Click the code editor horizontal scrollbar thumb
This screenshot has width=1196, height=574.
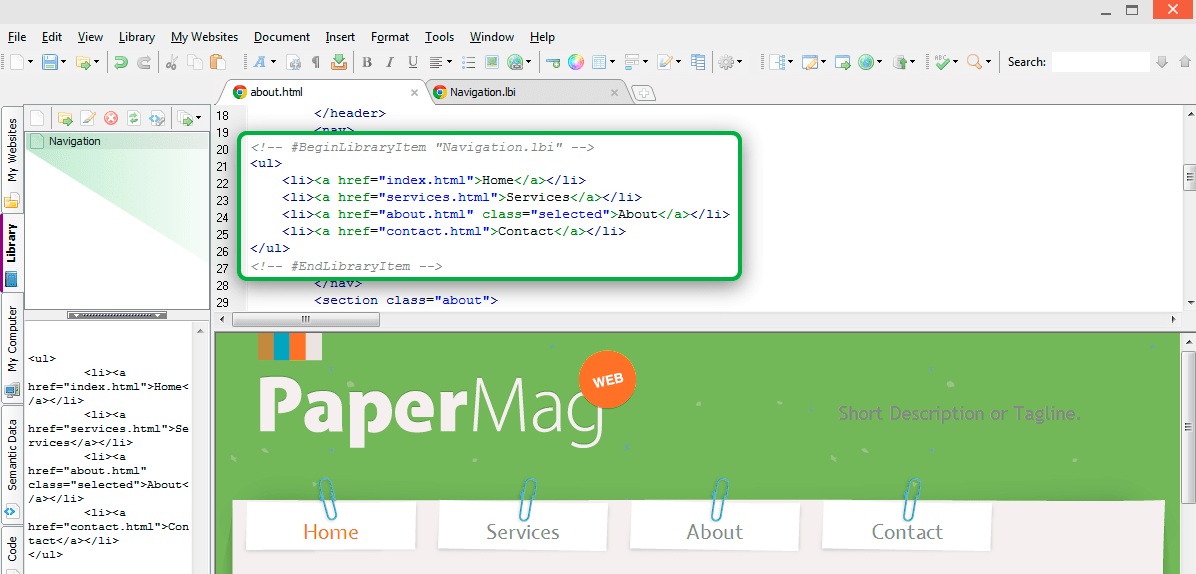click(306, 319)
